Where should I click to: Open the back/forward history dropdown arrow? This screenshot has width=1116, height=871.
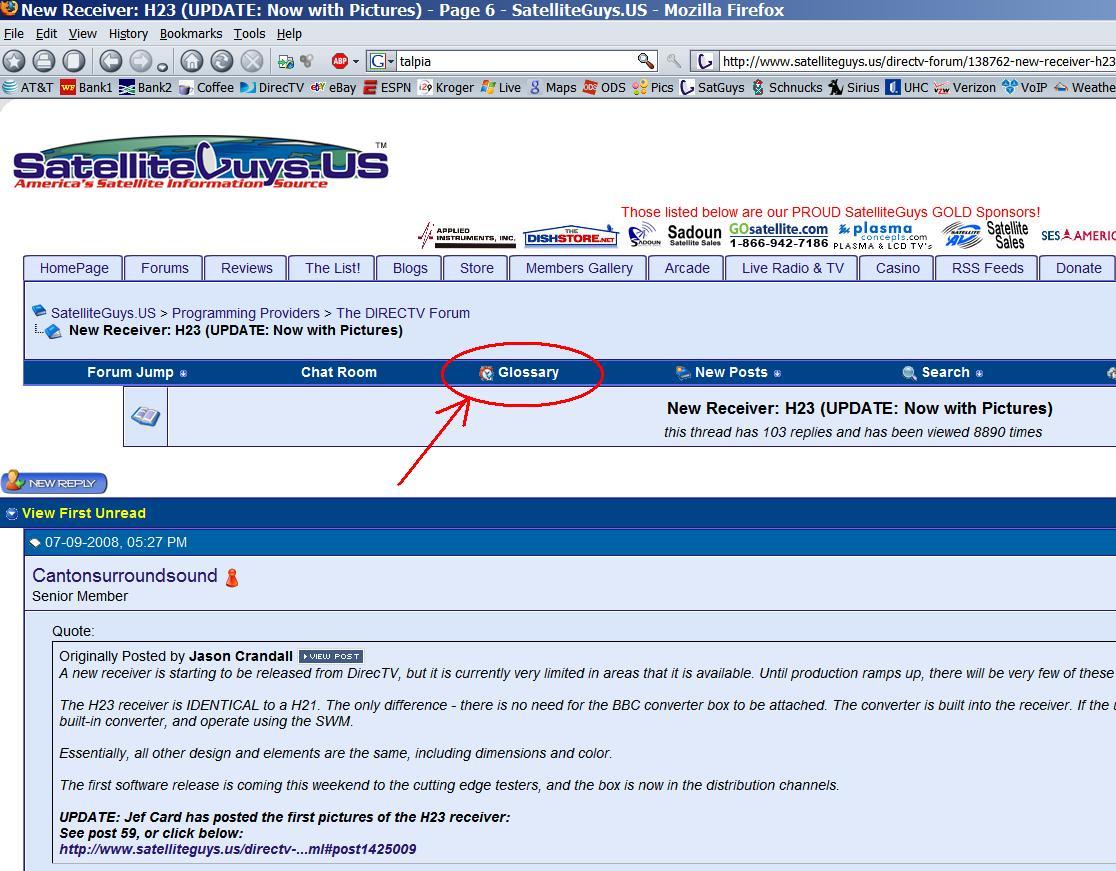(x=162, y=68)
